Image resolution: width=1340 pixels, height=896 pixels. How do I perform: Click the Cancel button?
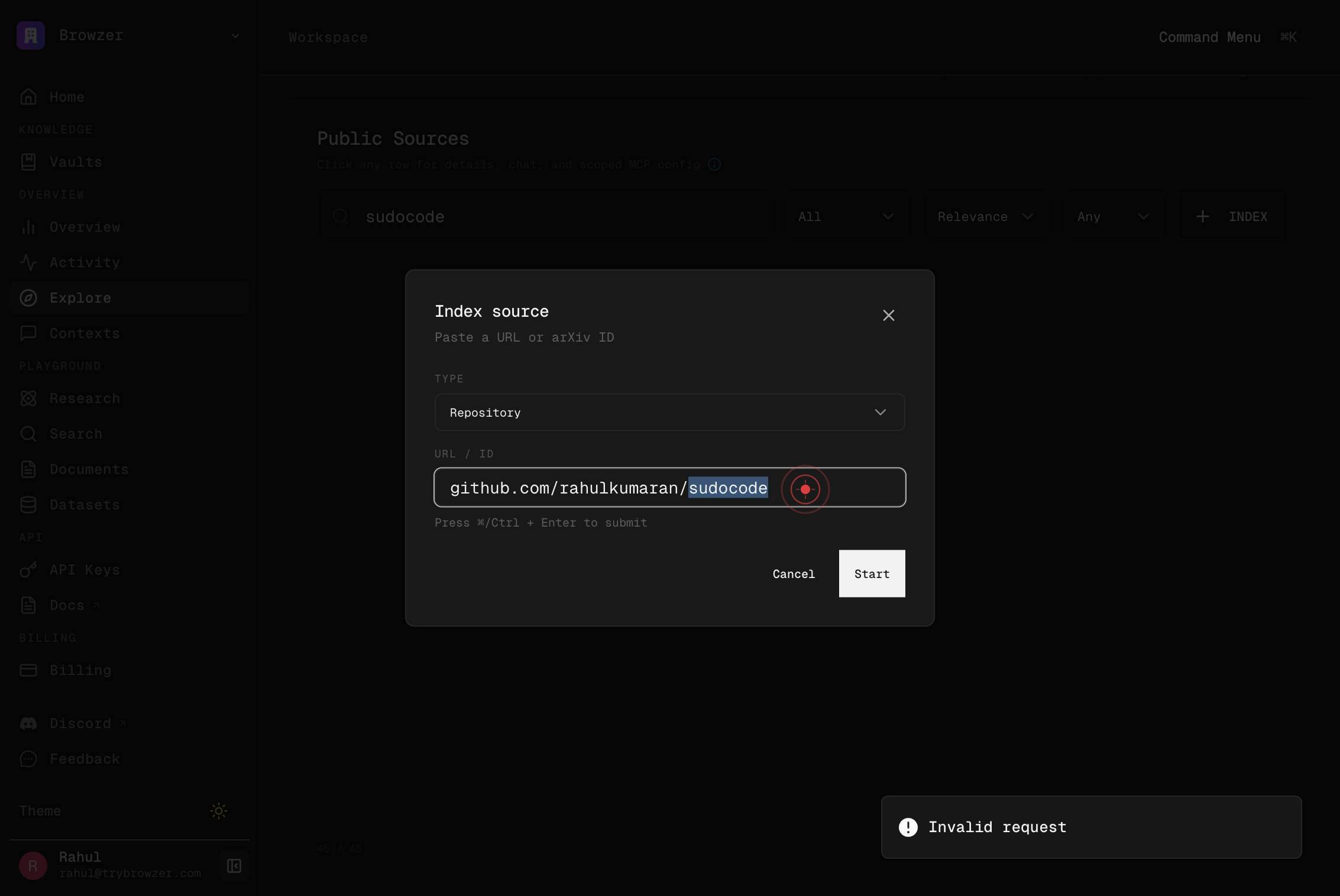(794, 574)
